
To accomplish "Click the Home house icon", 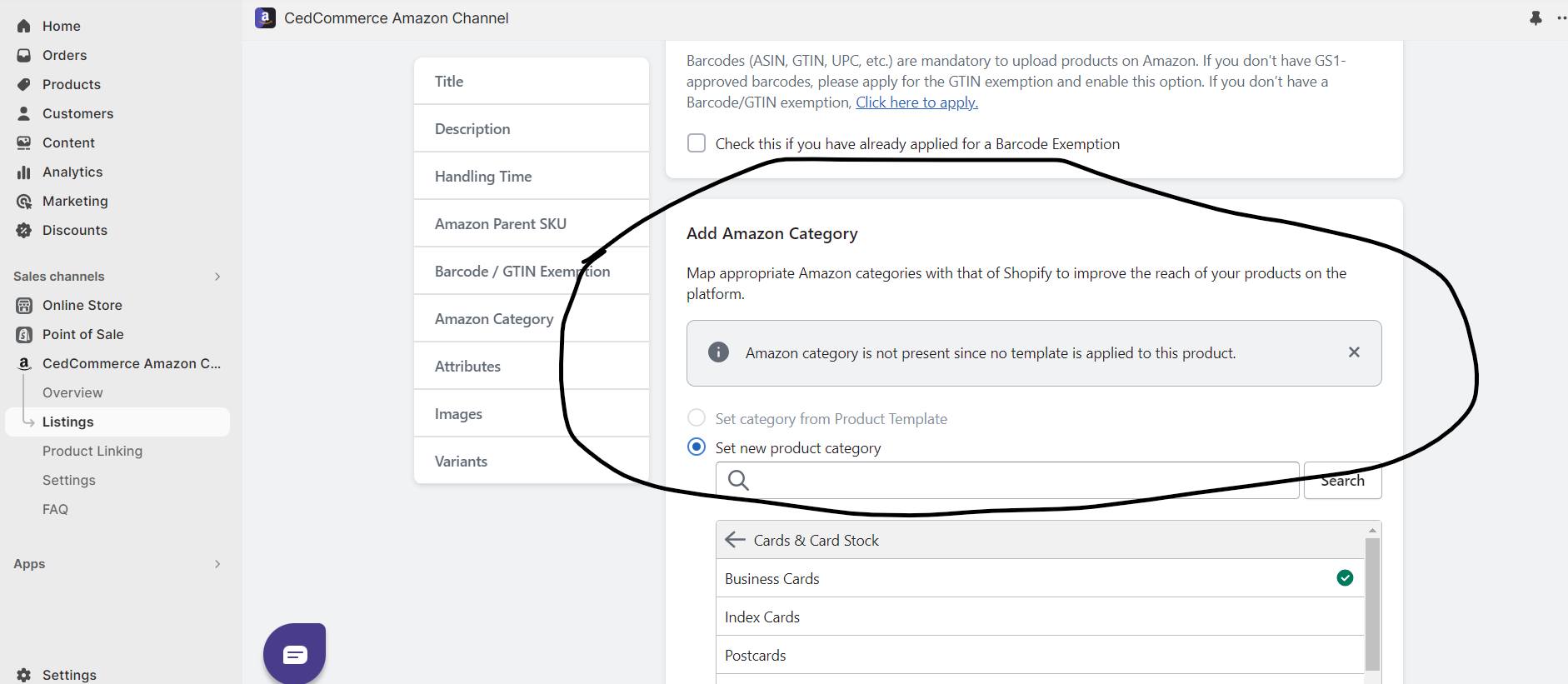I will [x=24, y=26].
